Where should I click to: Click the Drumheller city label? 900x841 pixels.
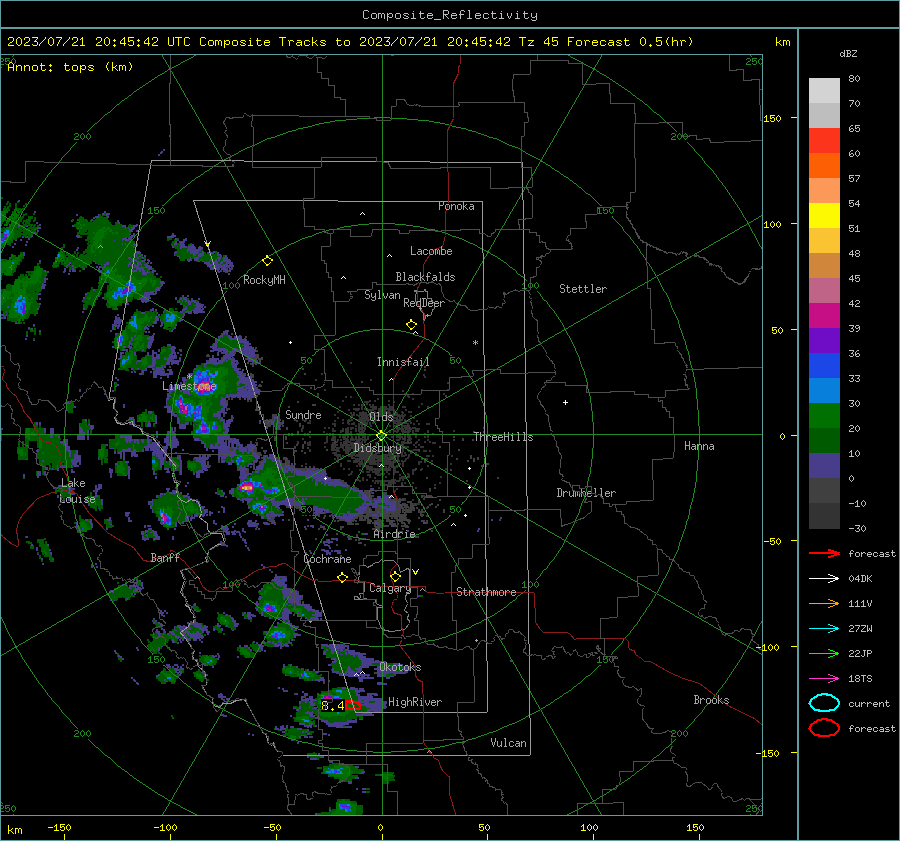point(586,493)
